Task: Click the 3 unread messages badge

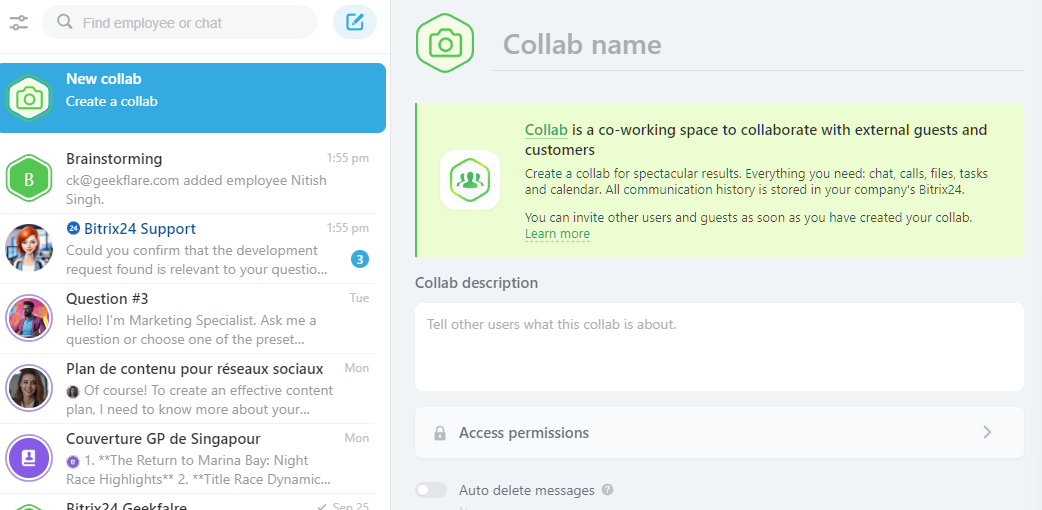Action: click(x=360, y=260)
